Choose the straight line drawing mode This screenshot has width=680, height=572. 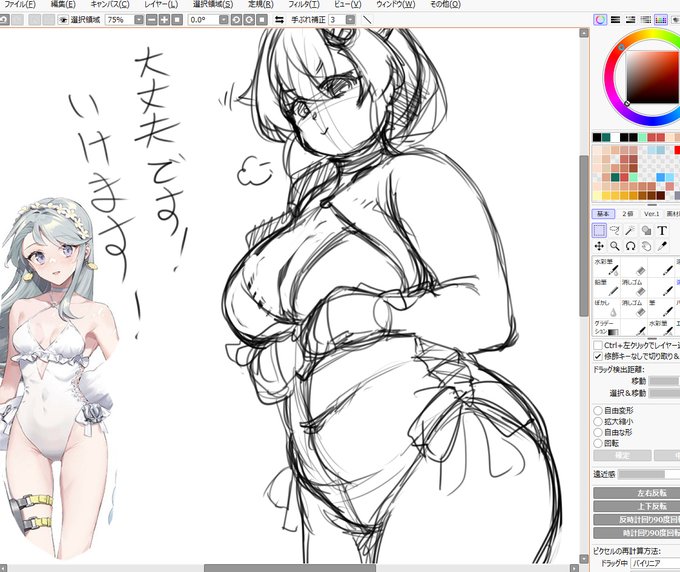point(367,20)
